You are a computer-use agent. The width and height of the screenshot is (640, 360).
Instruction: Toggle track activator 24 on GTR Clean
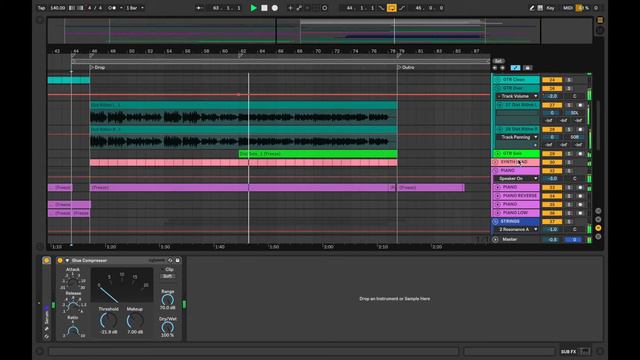552,80
